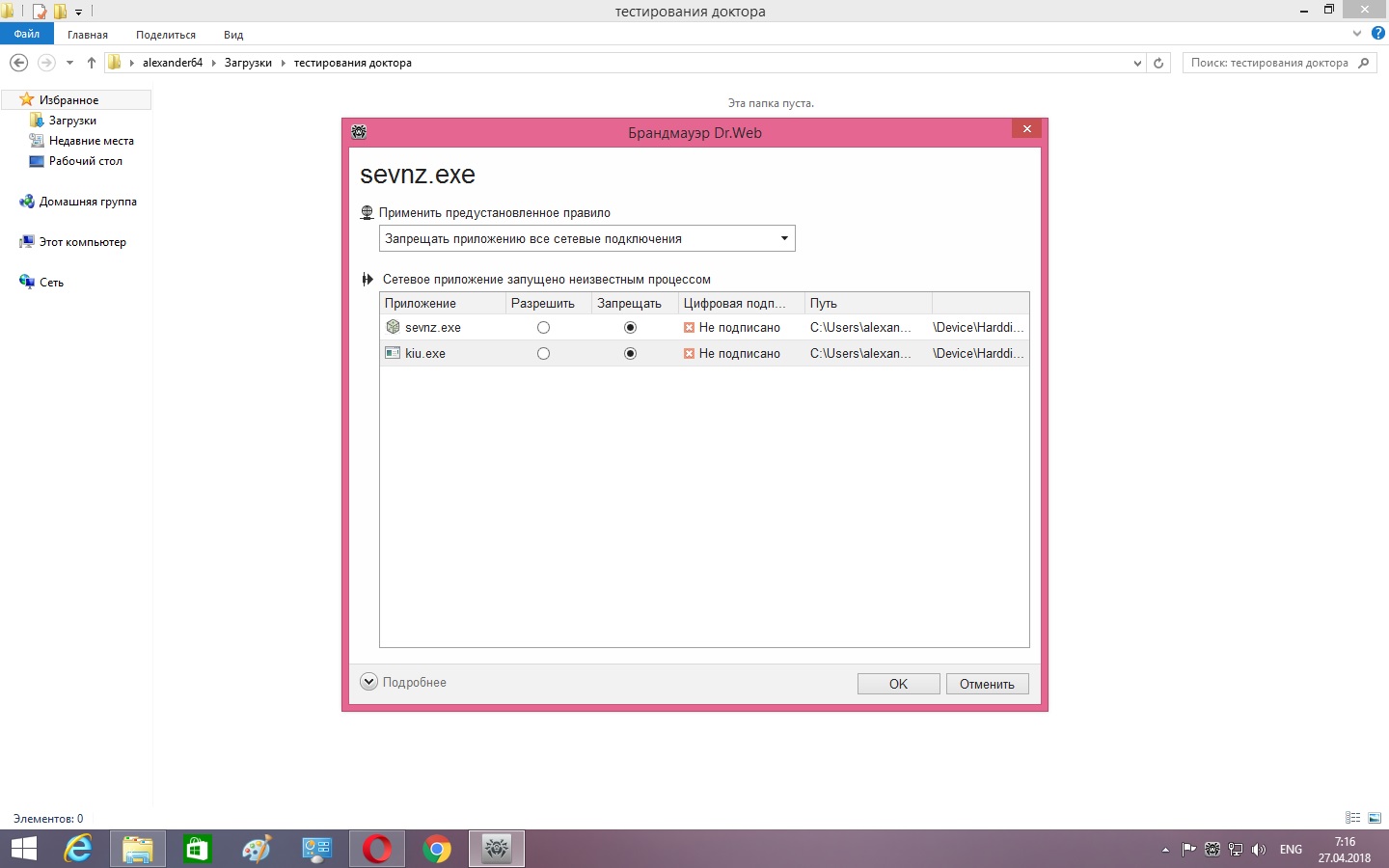Open Explorer help question mark icon
The height and width of the screenshot is (868, 1389).
pos(1378,33)
